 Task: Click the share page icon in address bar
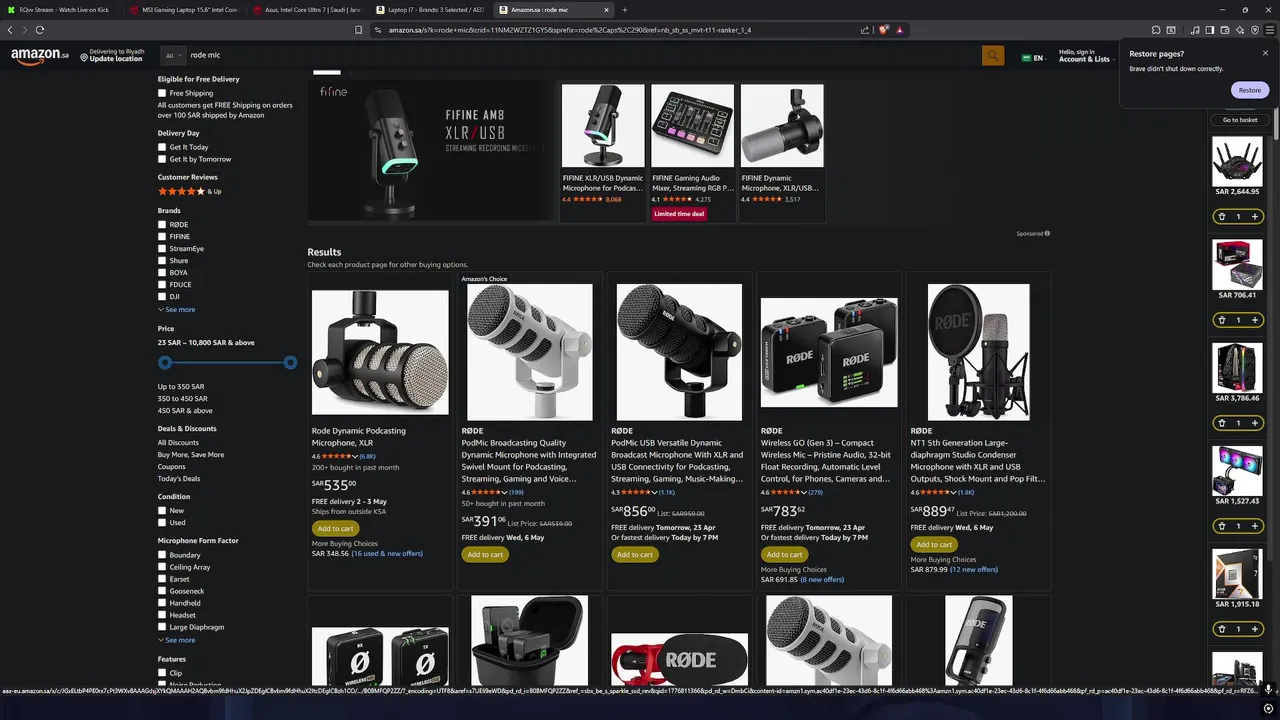click(865, 30)
